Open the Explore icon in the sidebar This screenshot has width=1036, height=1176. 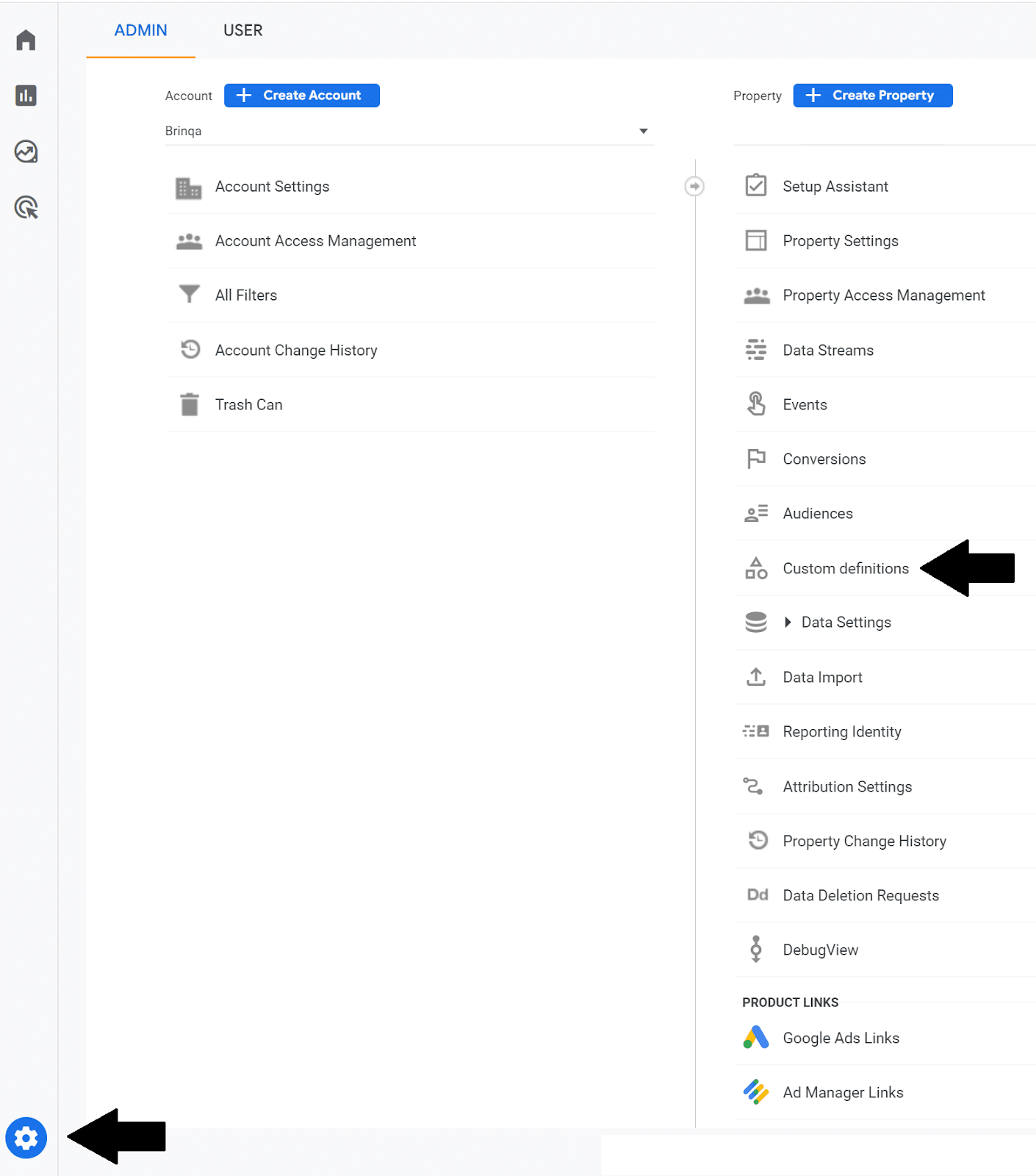point(26,151)
